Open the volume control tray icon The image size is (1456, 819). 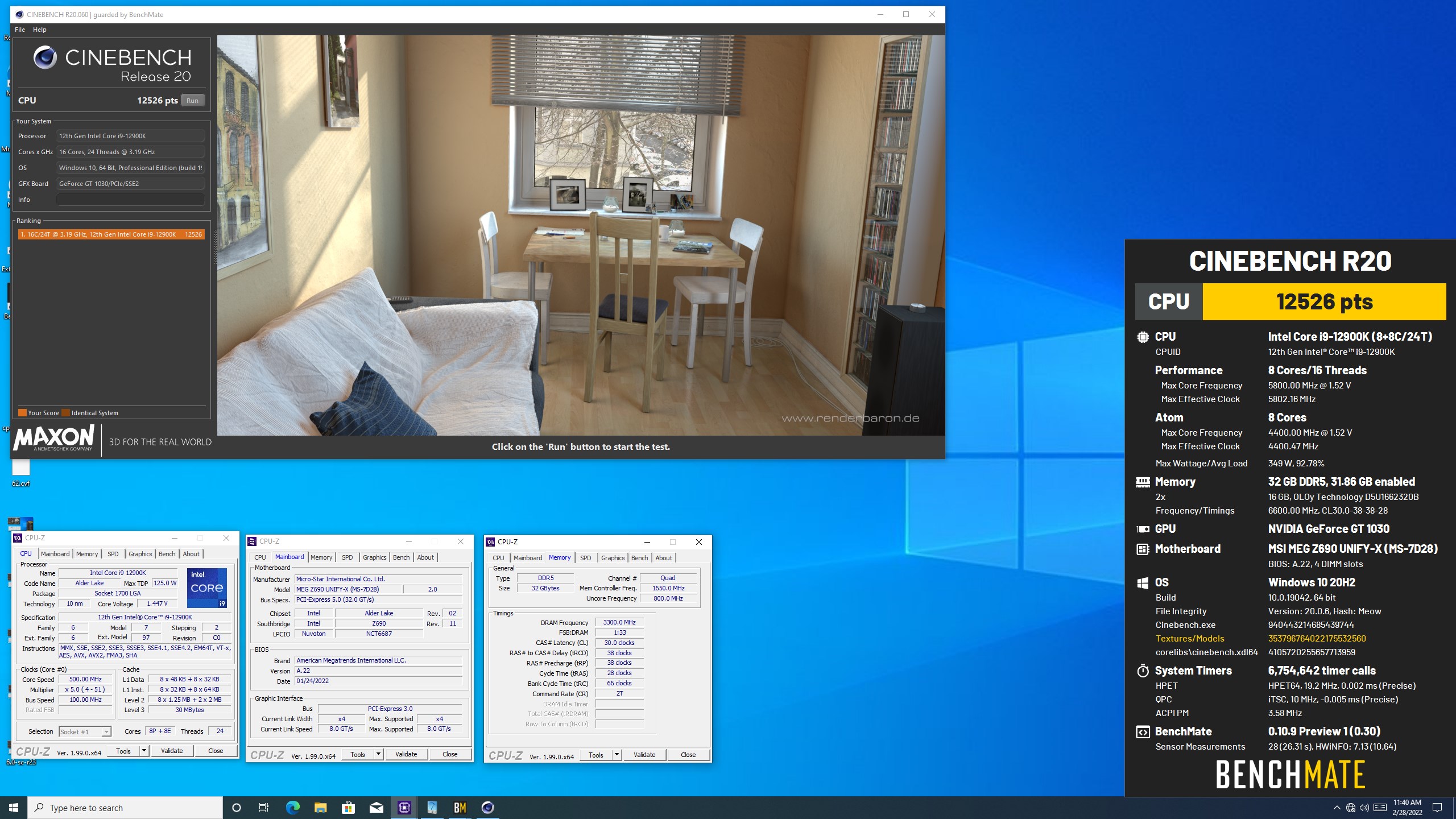(1364, 808)
